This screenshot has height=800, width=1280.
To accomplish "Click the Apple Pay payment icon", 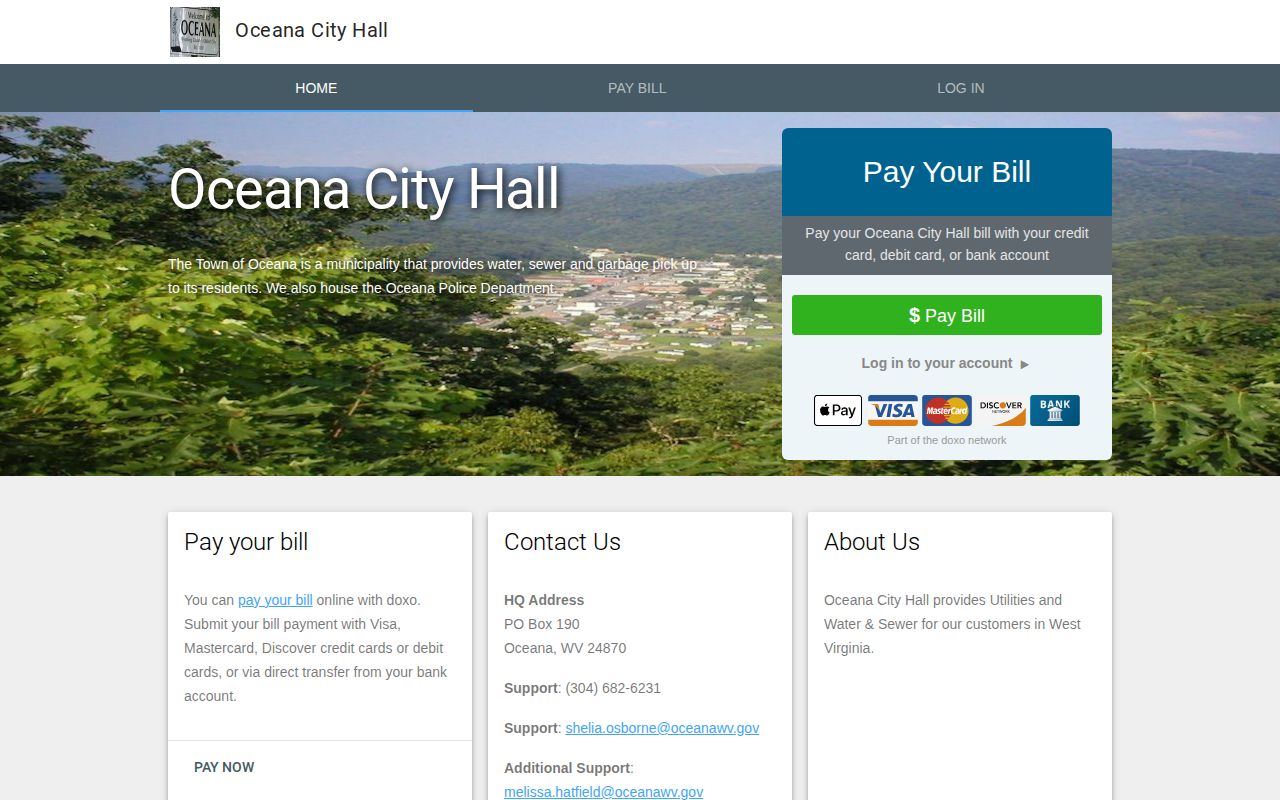I will point(838,411).
